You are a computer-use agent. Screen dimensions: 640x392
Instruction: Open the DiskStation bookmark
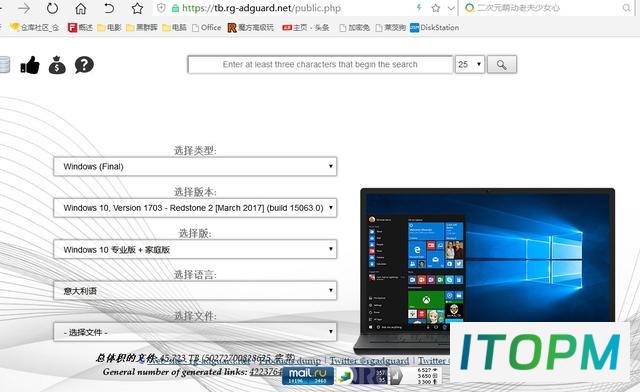click(435, 28)
